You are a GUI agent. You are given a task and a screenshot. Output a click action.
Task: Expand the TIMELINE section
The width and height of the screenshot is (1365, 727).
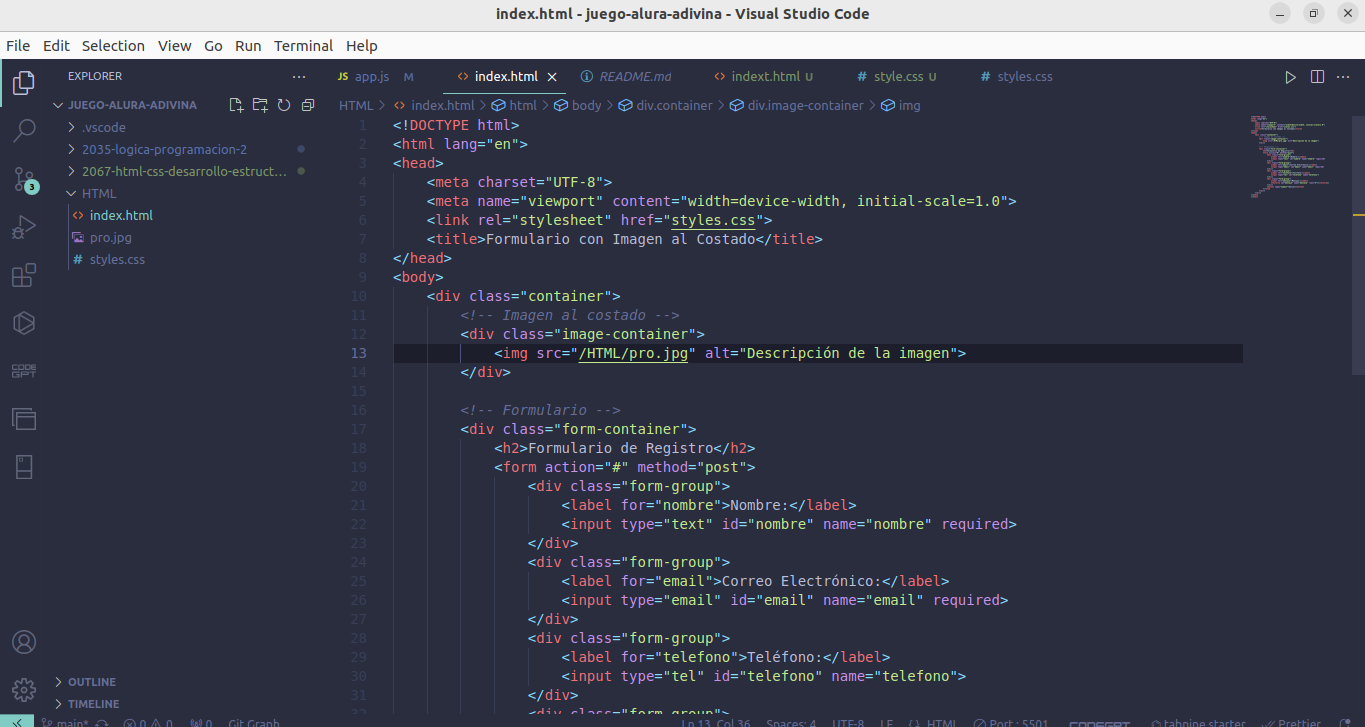93,704
